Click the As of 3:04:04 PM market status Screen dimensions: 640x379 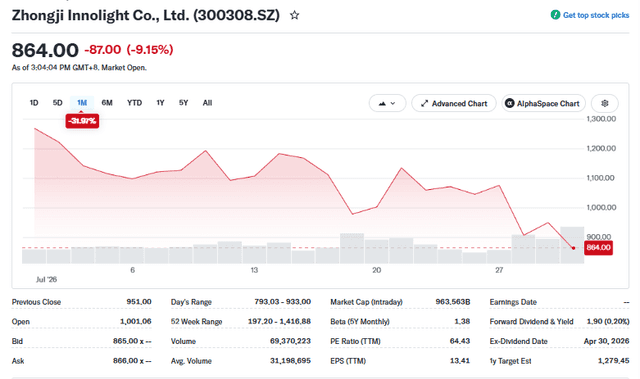[x=79, y=68]
